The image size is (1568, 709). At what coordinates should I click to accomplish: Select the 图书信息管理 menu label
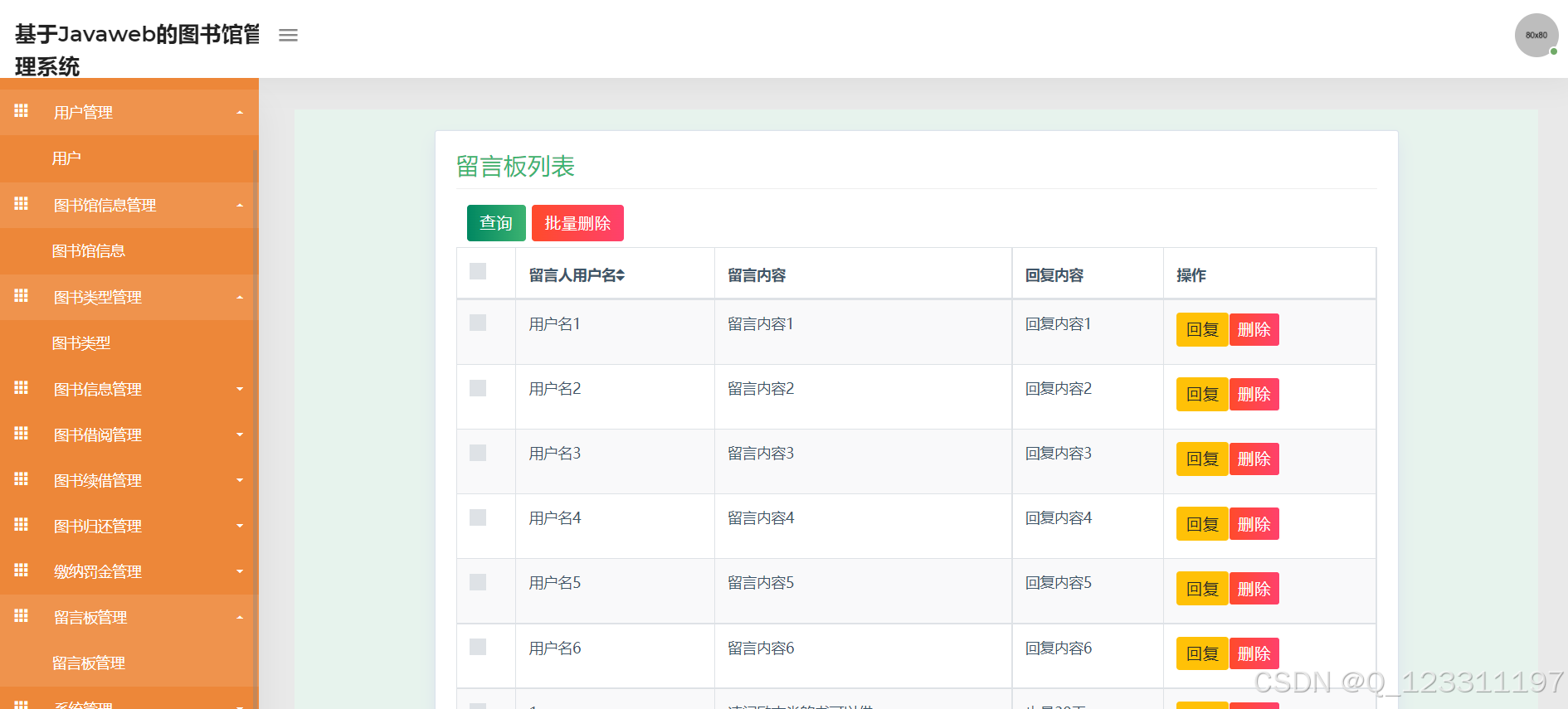(x=98, y=389)
